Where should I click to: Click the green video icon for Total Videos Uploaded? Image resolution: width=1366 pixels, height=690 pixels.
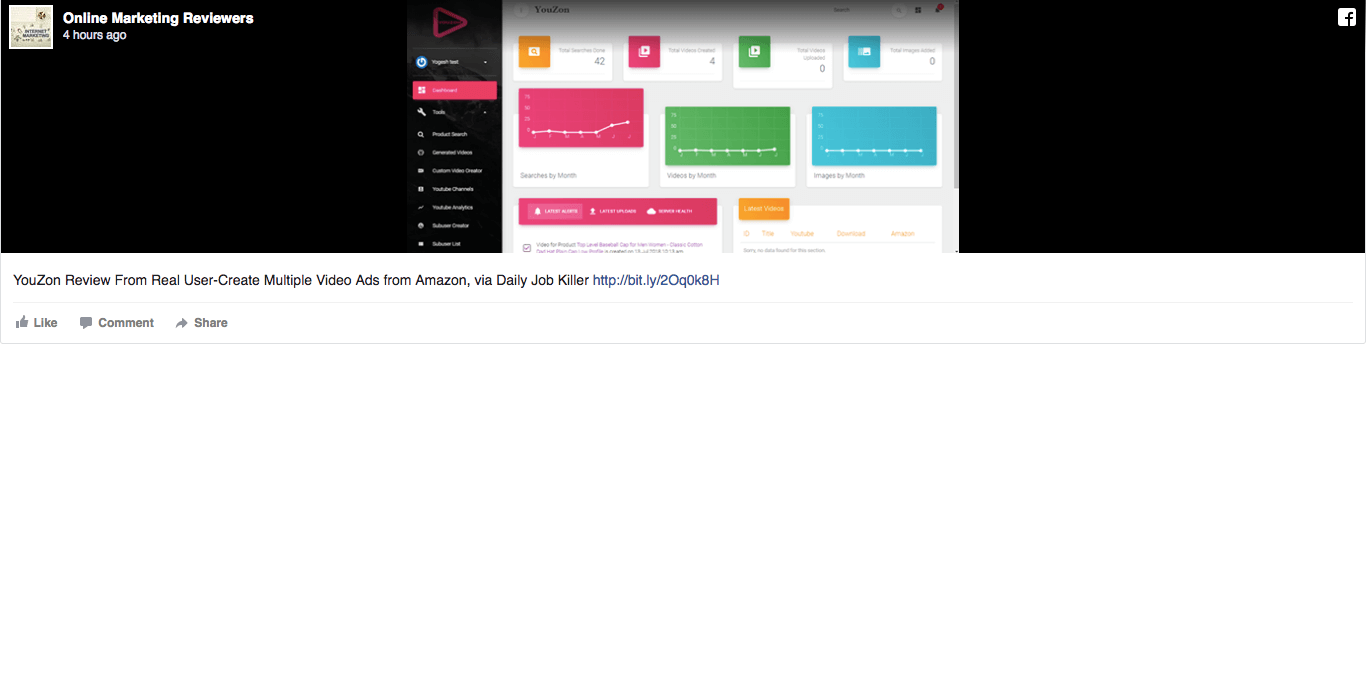[755, 51]
